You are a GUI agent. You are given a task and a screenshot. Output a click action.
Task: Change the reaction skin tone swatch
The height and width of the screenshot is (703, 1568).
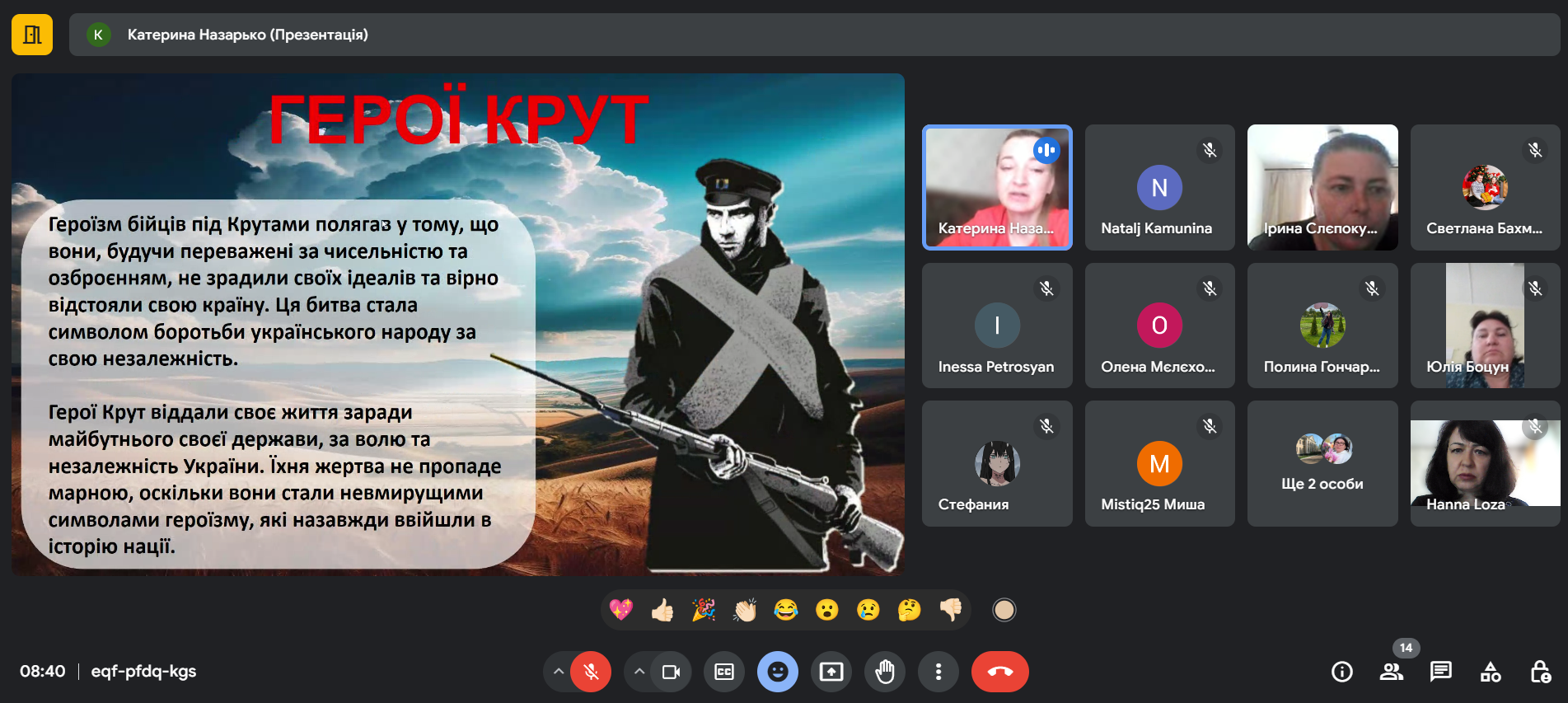tap(1004, 610)
